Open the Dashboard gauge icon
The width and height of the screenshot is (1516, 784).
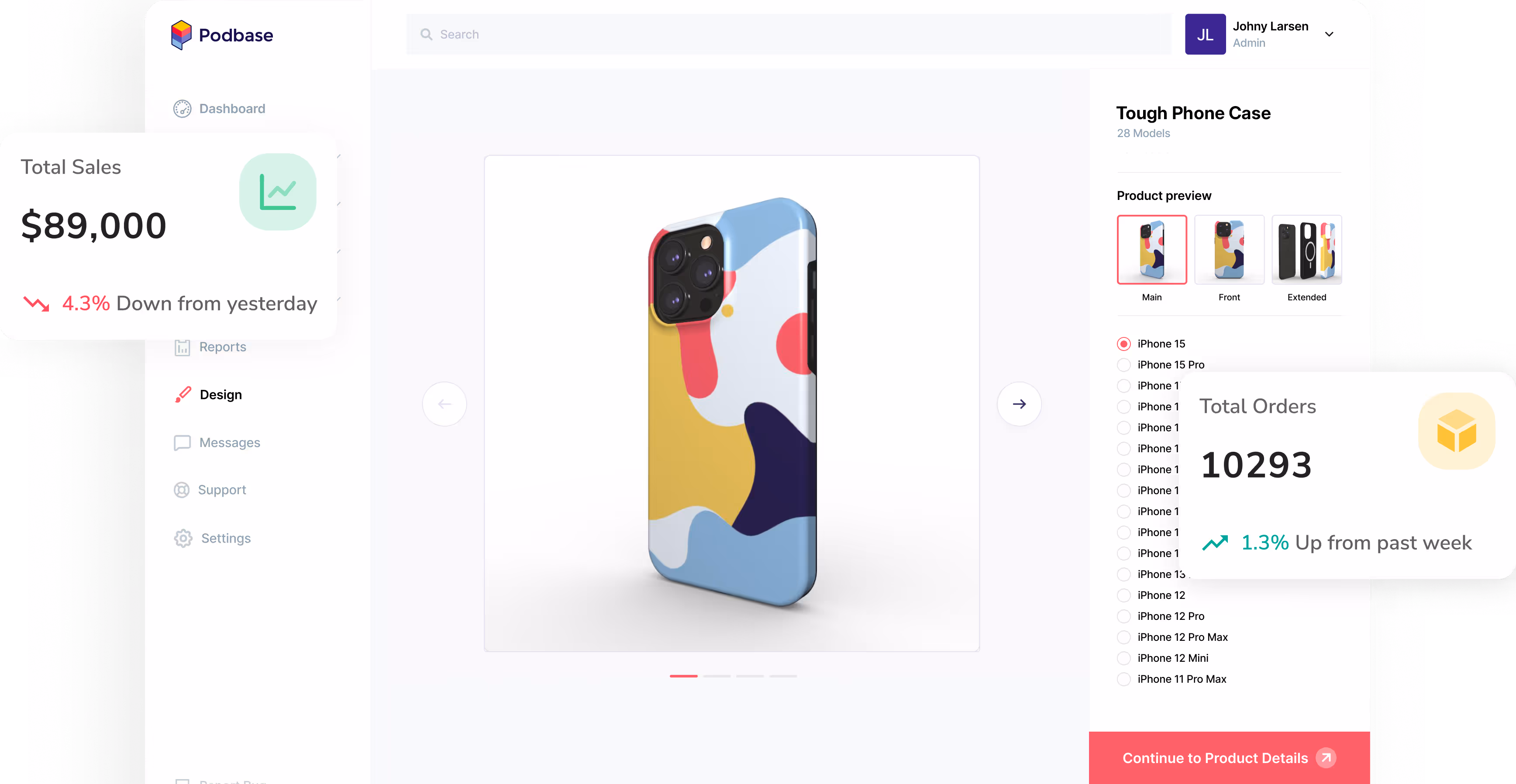183,109
